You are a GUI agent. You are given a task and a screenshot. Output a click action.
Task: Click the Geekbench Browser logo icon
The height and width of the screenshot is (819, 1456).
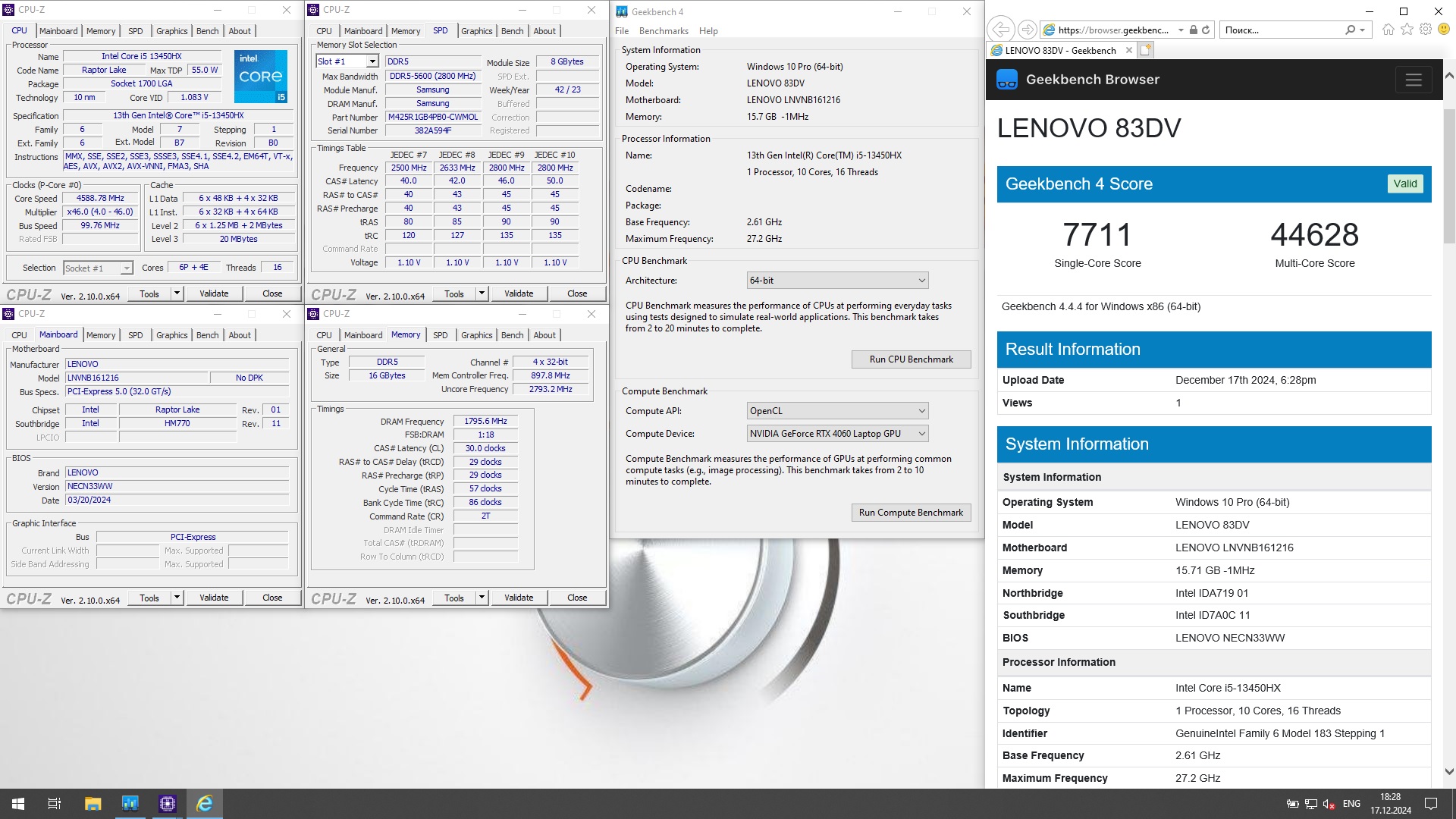(x=1006, y=80)
